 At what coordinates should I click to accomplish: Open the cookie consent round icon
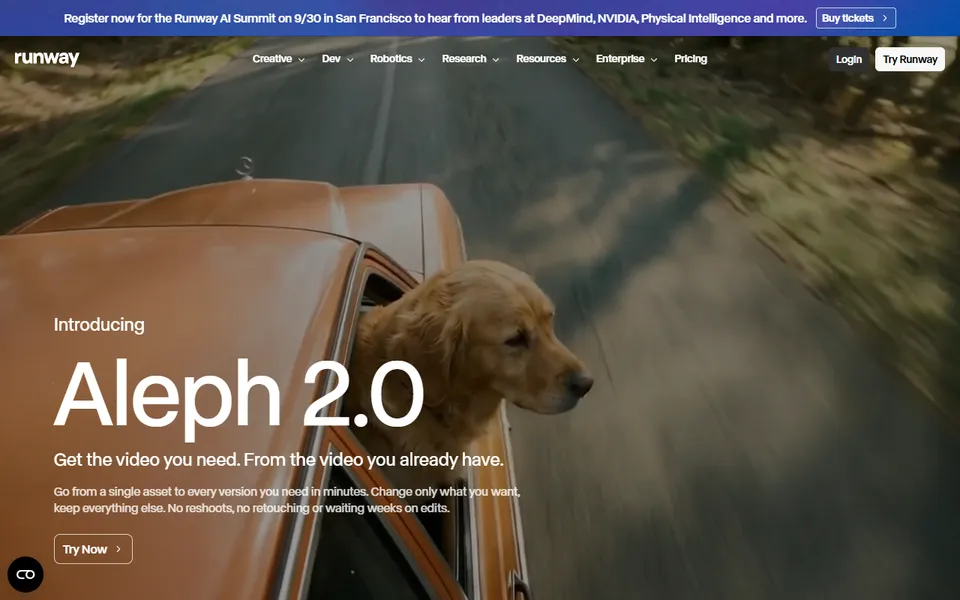point(25,574)
